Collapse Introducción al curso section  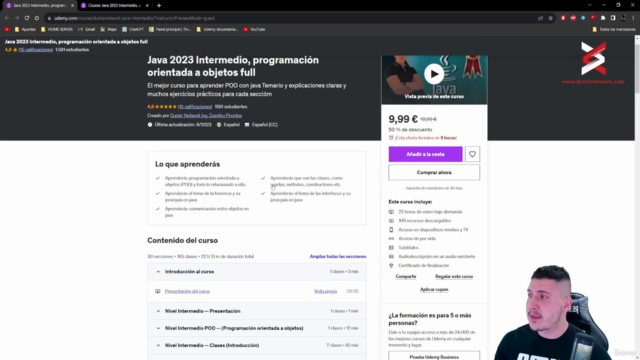pyautogui.click(x=257, y=271)
